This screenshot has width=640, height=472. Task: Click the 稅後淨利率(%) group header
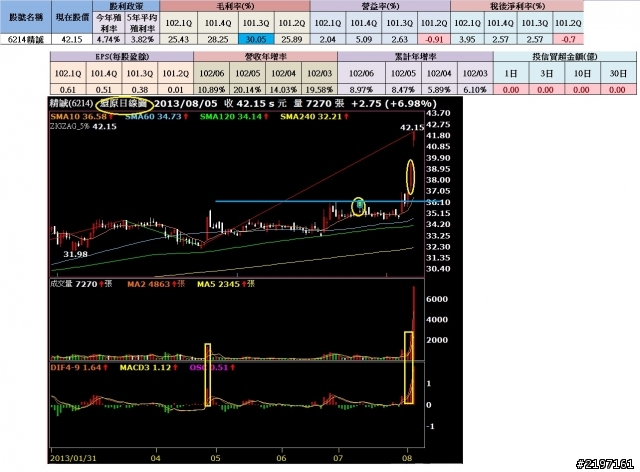point(517,6)
